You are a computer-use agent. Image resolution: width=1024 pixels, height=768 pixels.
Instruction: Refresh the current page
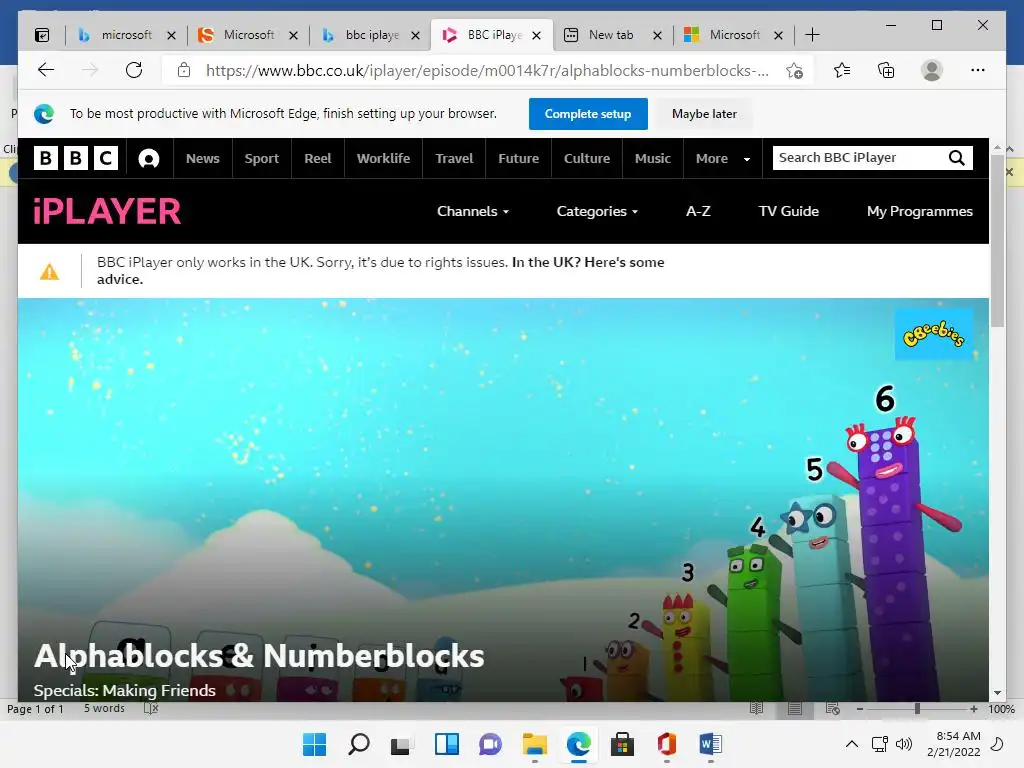pos(134,70)
